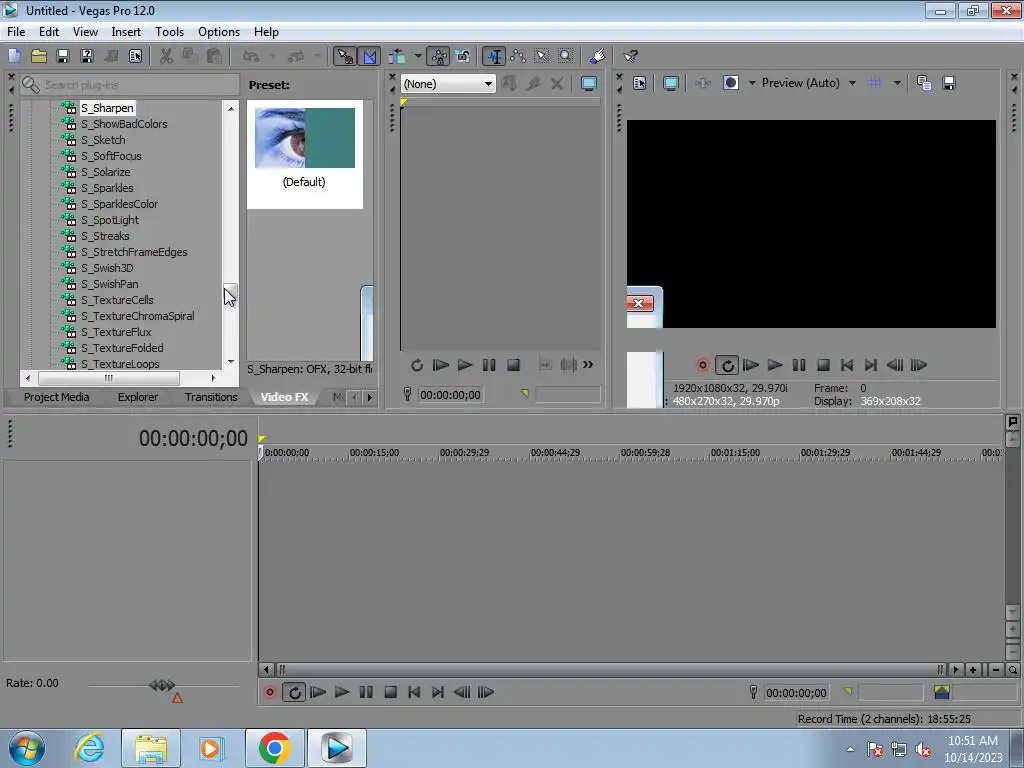This screenshot has width=1024, height=768.
Task: Click the What's This help icon
Action: [630, 56]
